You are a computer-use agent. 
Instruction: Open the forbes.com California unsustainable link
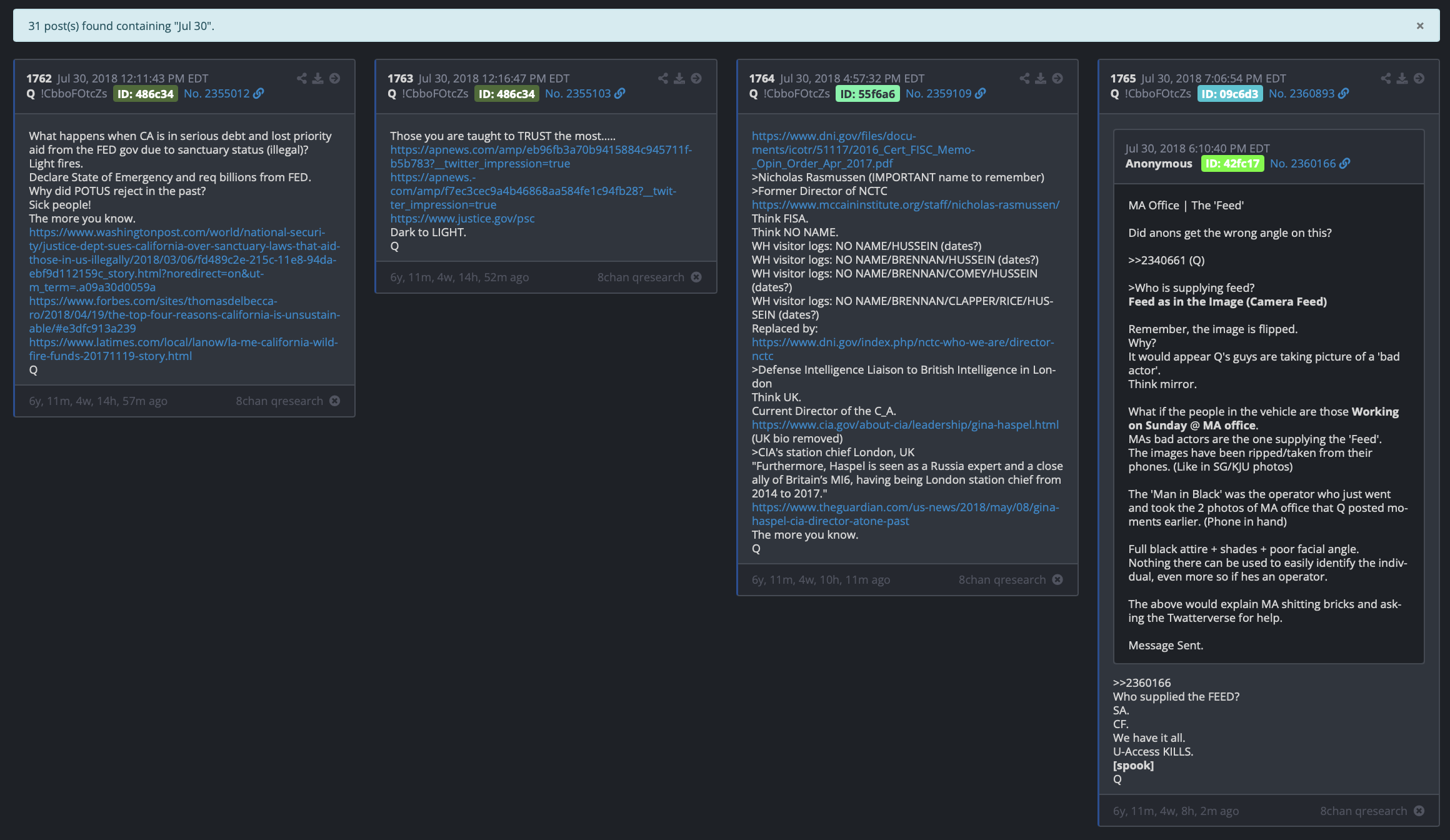pyautogui.click(x=184, y=314)
